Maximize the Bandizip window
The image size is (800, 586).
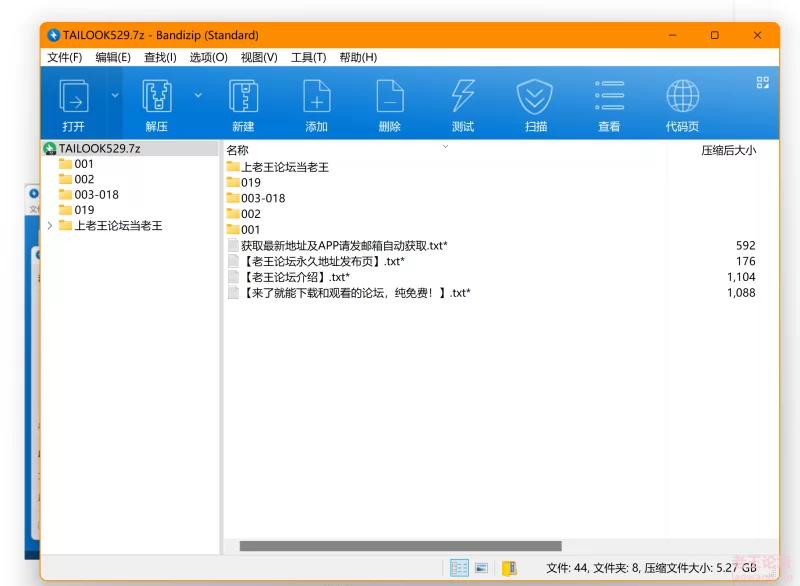[x=715, y=35]
